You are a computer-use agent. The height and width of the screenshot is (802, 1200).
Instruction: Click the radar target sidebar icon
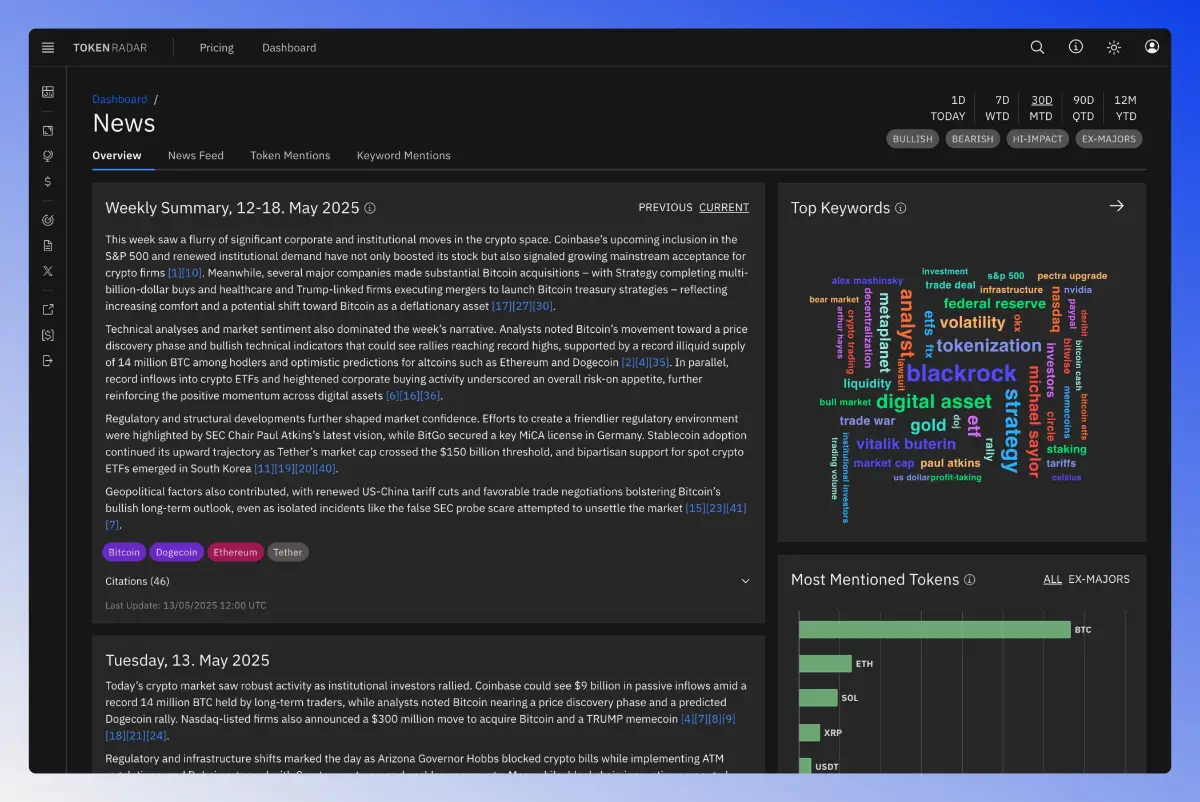tap(48, 219)
